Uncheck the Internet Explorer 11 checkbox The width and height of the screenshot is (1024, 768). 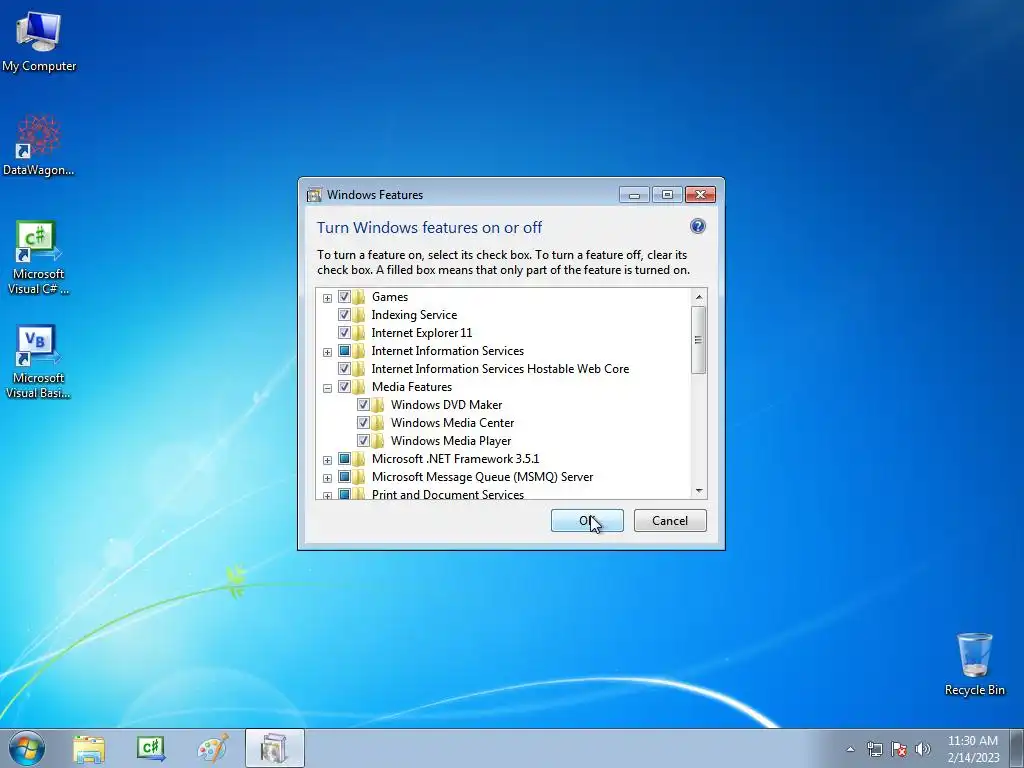coord(344,333)
